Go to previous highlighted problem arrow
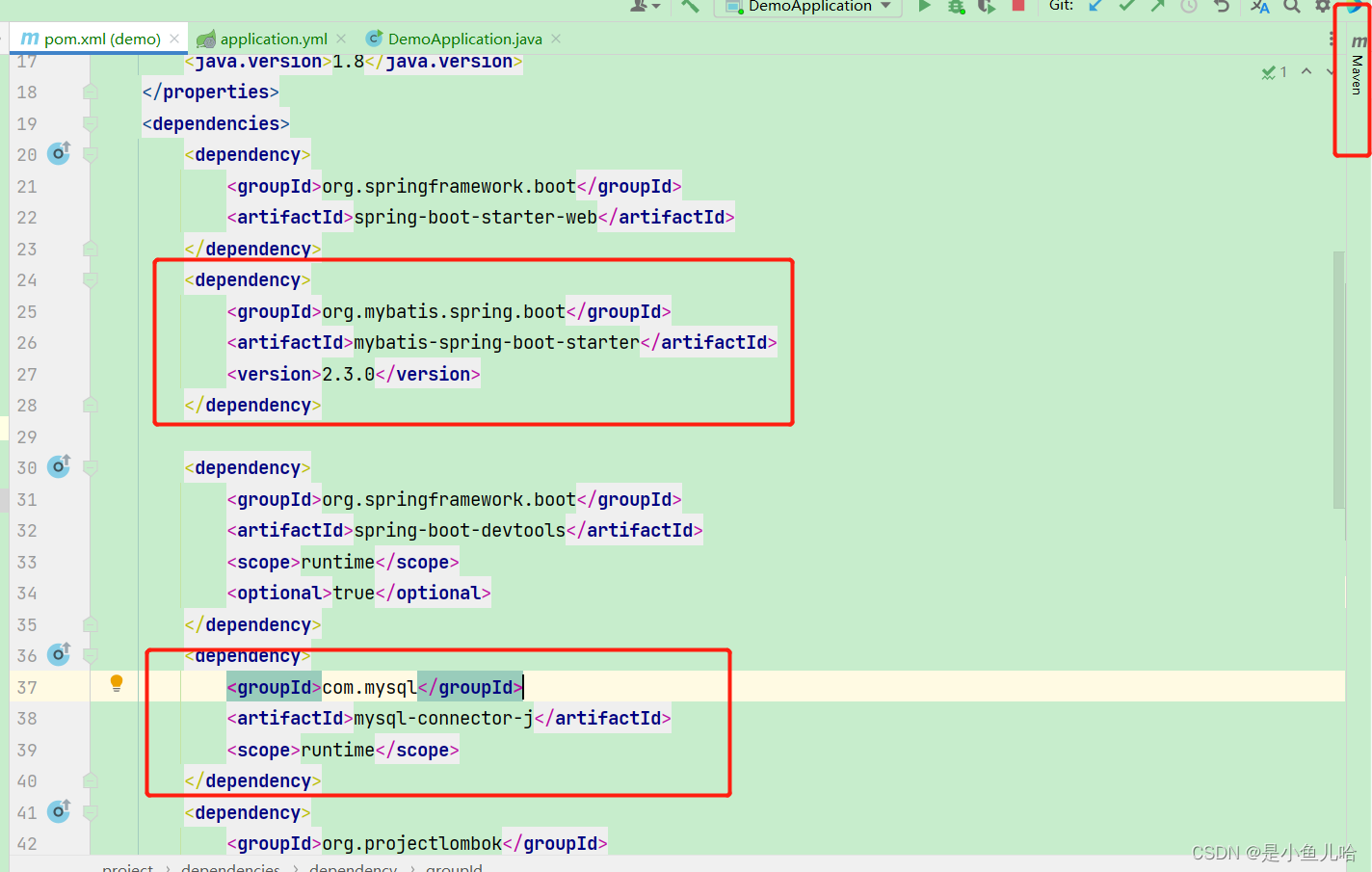1372x872 pixels. (1306, 71)
